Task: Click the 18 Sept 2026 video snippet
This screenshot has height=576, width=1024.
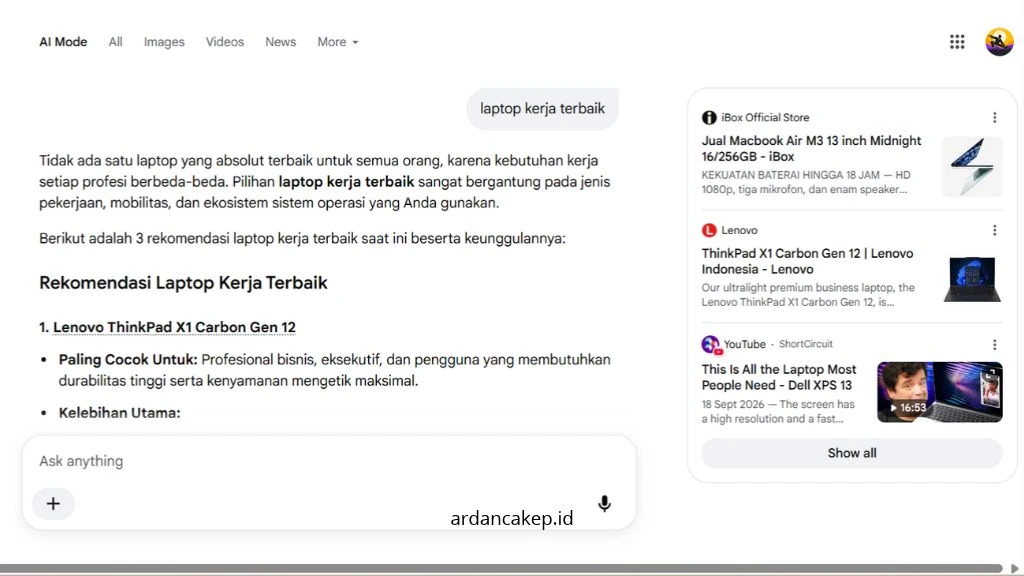Action: 778,411
